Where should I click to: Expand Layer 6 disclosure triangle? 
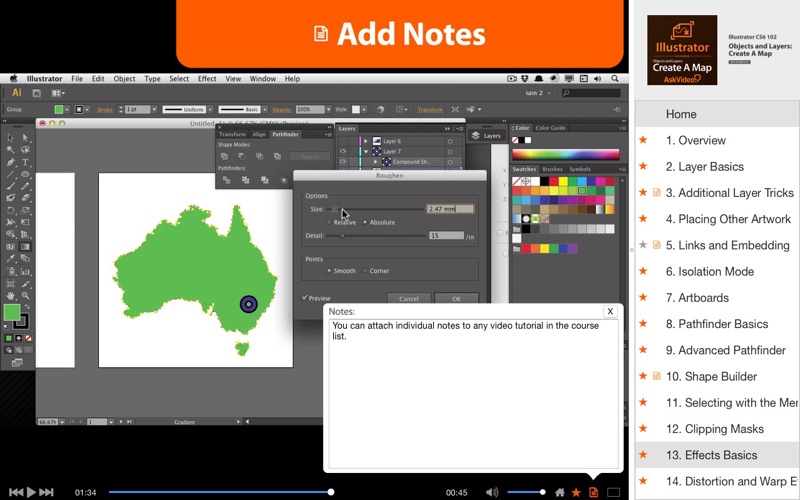click(x=366, y=141)
